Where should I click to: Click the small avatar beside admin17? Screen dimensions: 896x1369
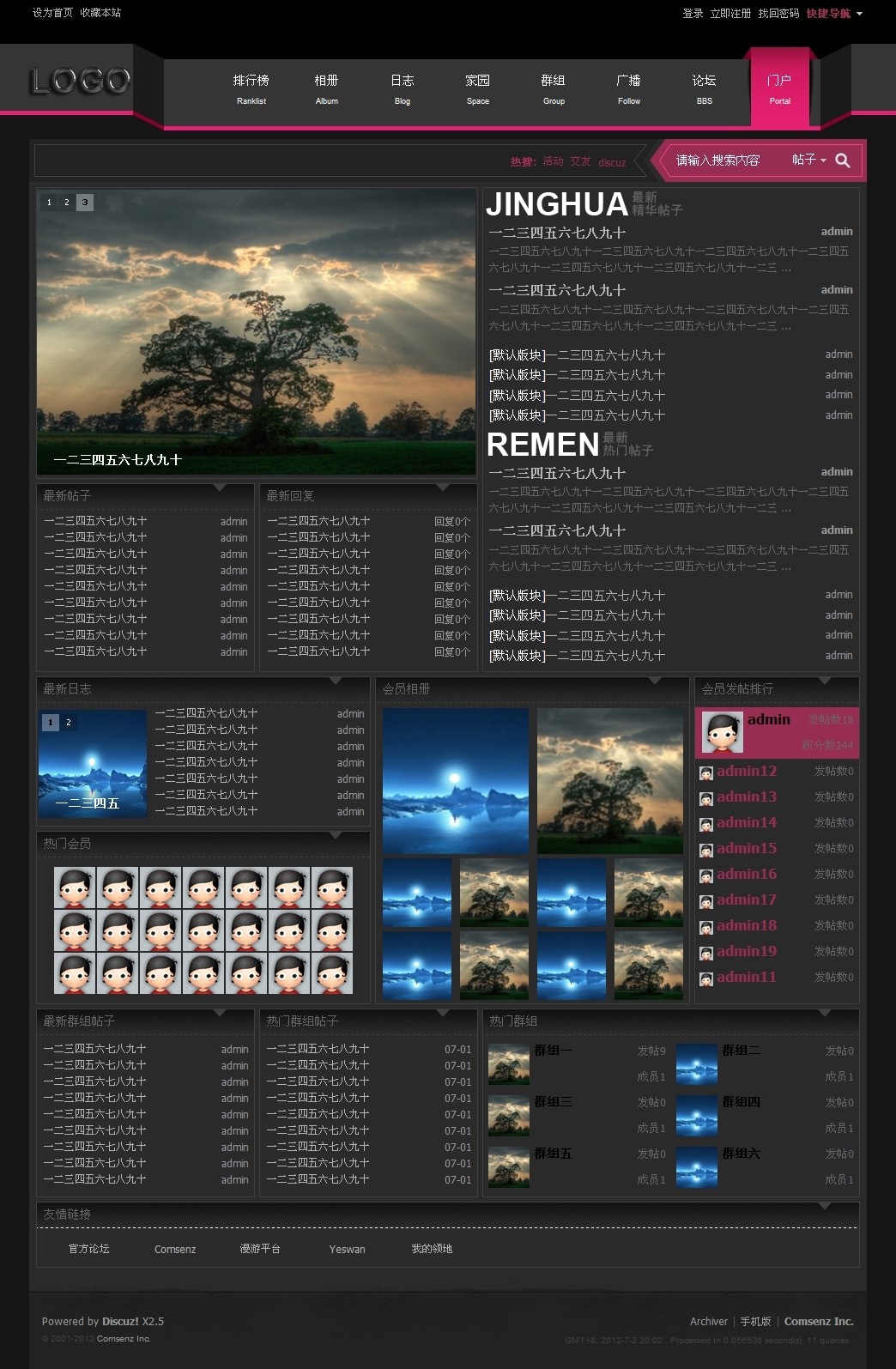pyautogui.click(x=706, y=902)
